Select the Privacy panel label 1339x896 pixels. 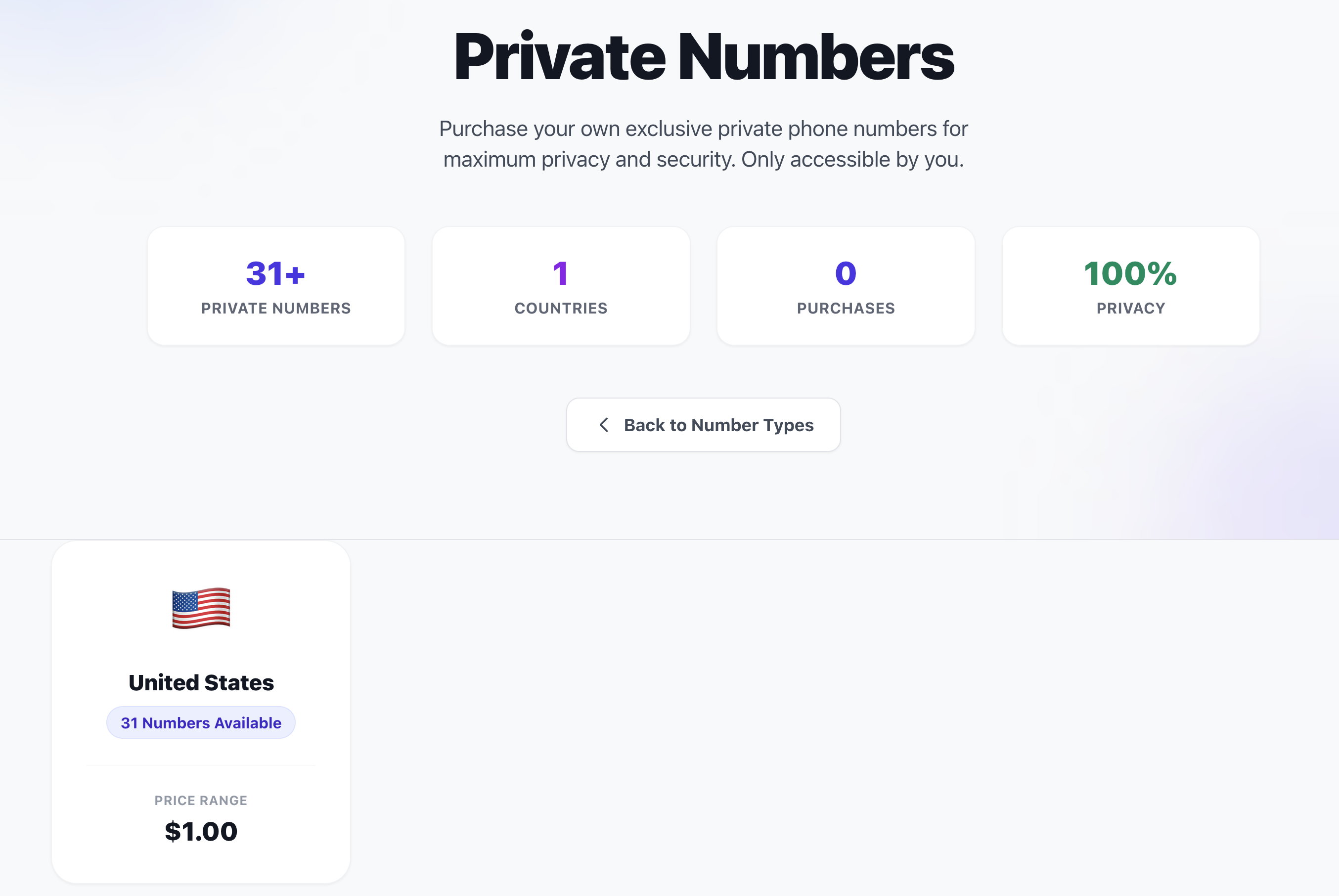pyautogui.click(x=1129, y=309)
